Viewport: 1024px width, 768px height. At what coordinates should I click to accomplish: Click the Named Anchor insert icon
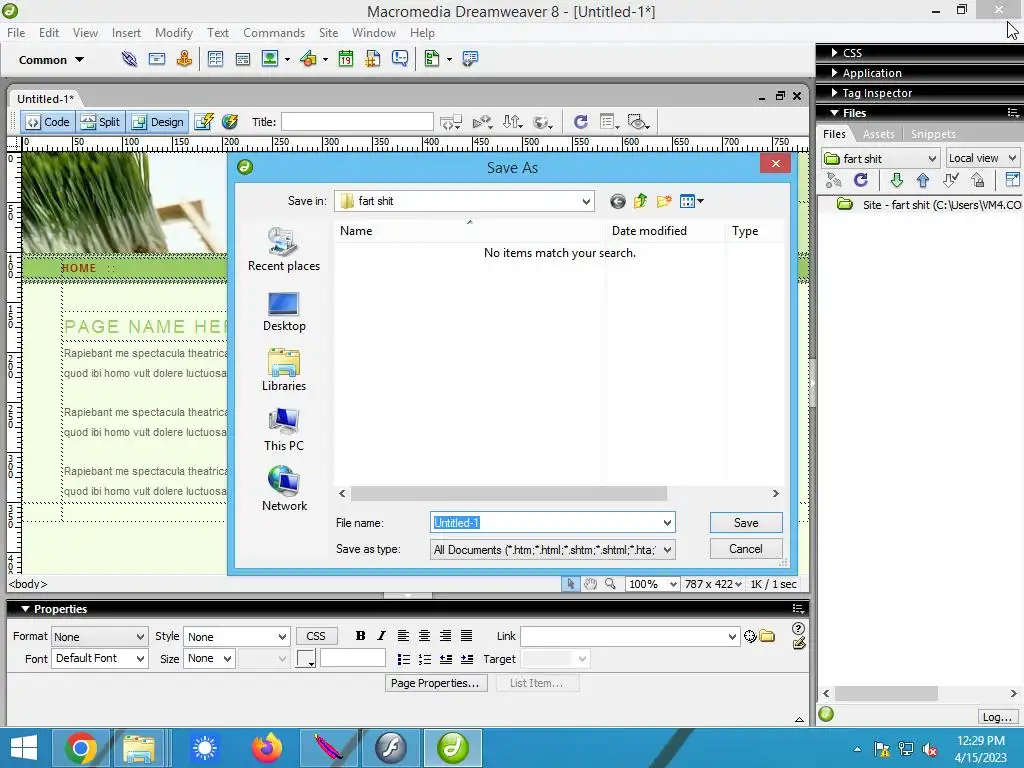[184, 59]
